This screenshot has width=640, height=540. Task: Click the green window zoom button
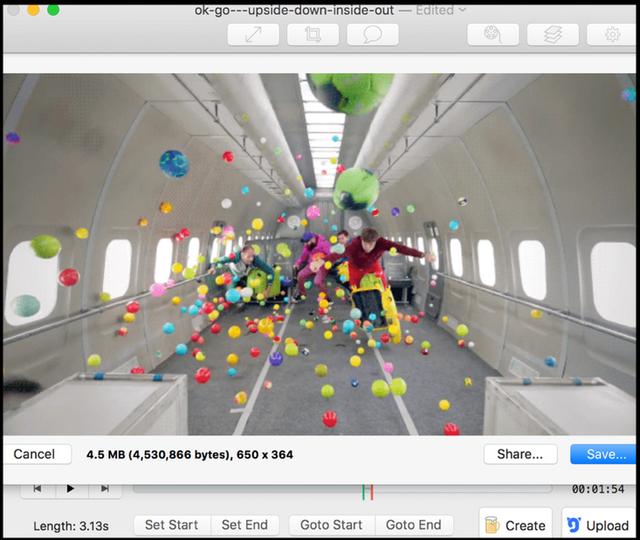[53, 10]
